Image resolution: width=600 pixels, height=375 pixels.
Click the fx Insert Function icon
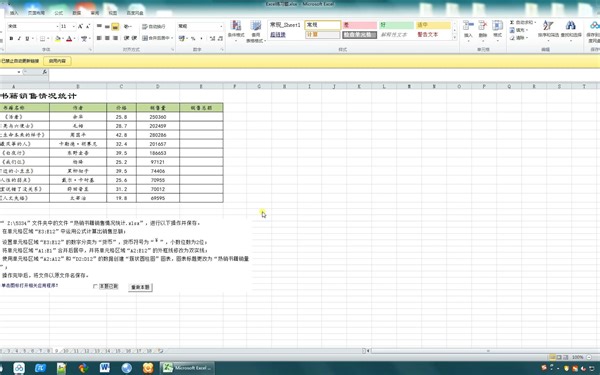(x=44, y=72)
